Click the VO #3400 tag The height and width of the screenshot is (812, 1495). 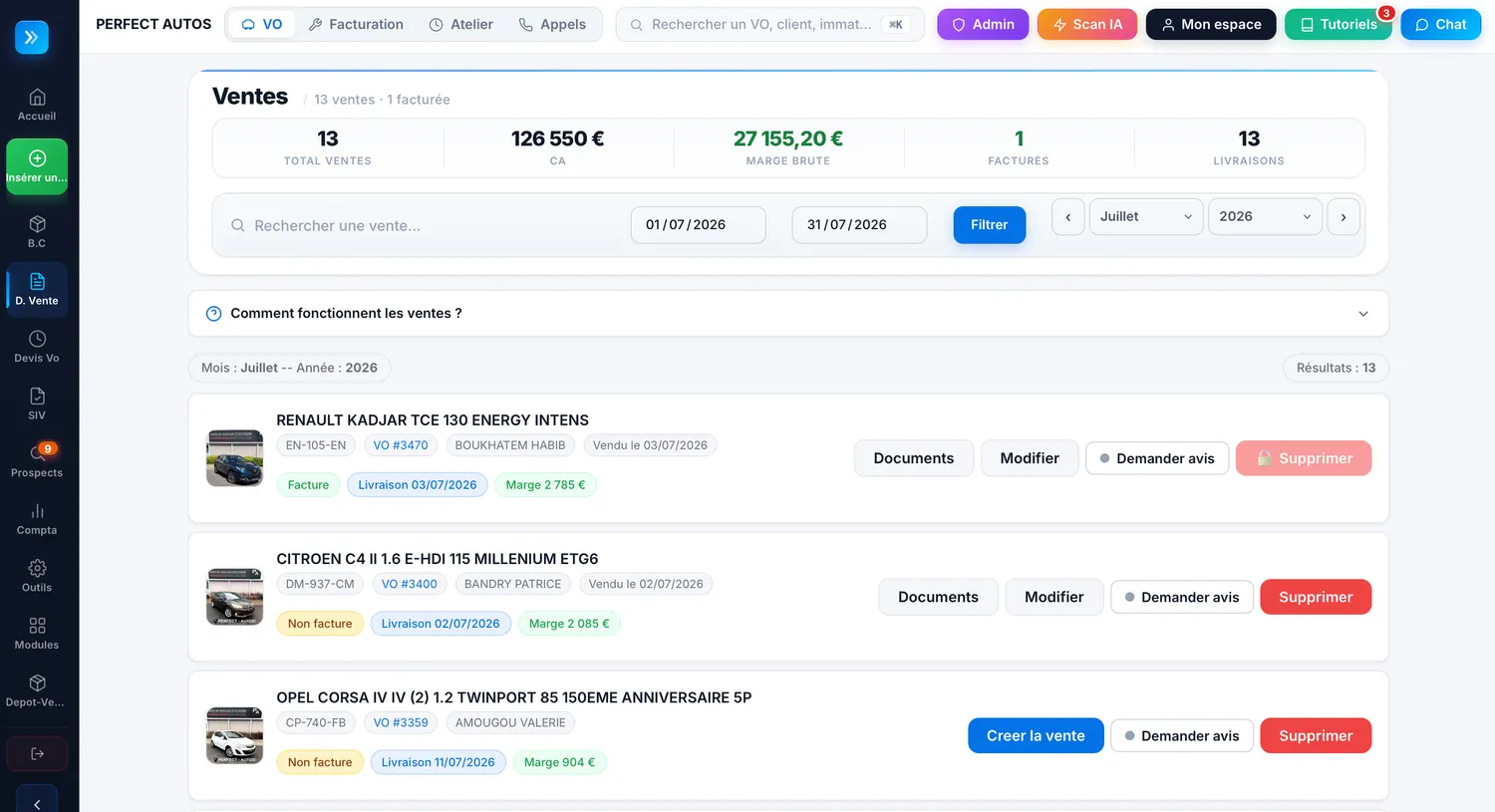tap(410, 584)
